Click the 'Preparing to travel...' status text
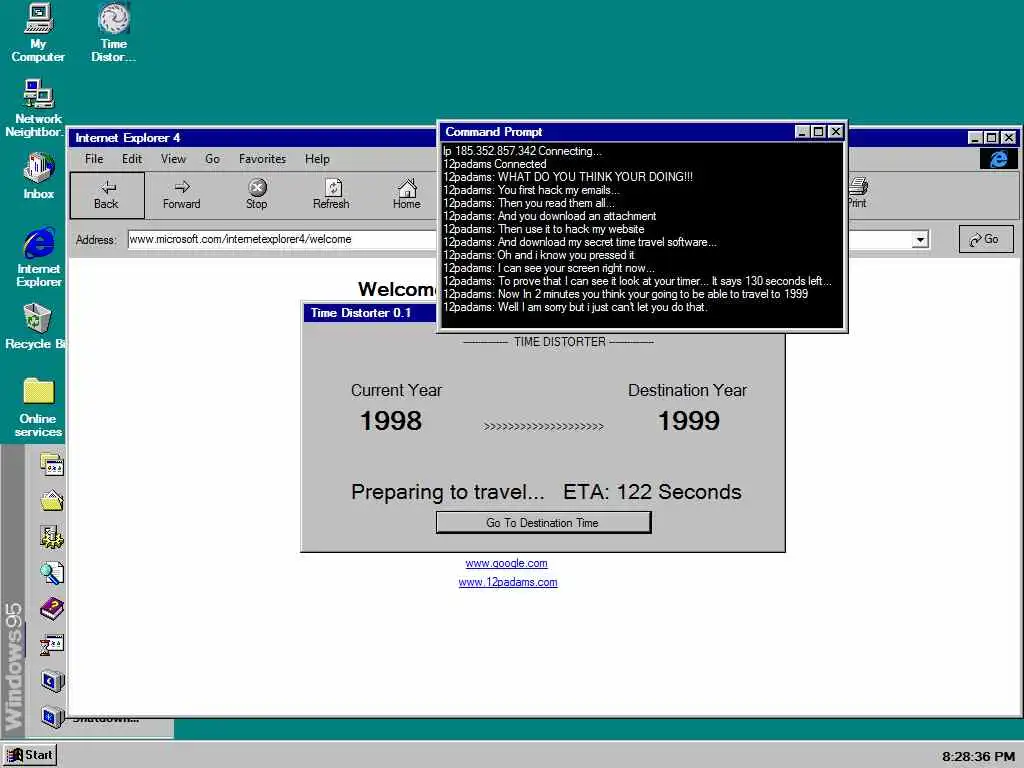 tap(447, 492)
